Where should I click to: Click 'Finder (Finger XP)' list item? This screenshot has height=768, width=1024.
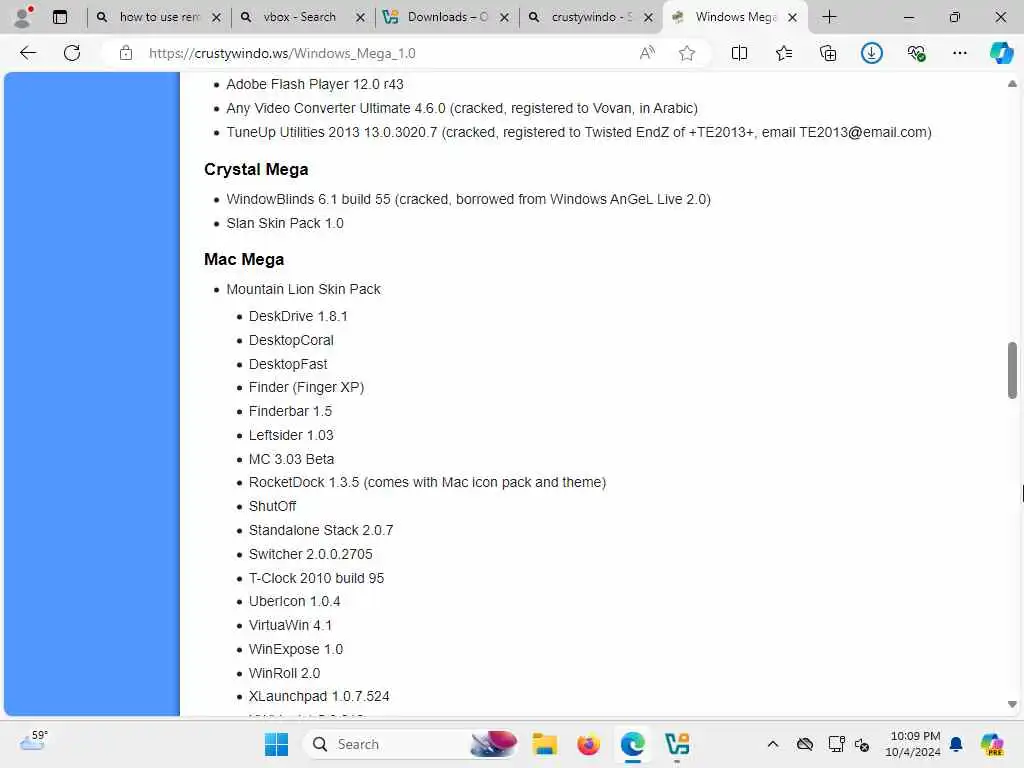click(x=306, y=388)
